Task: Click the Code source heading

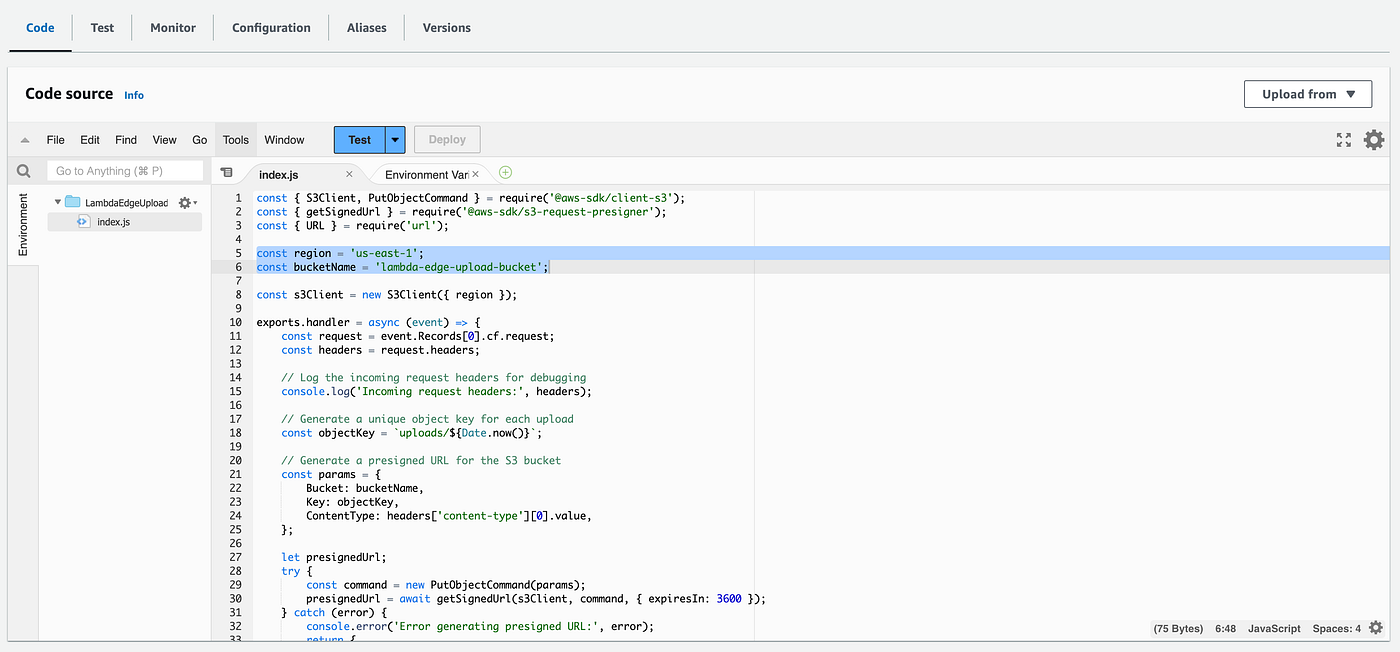Action: click(x=69, y=94)
